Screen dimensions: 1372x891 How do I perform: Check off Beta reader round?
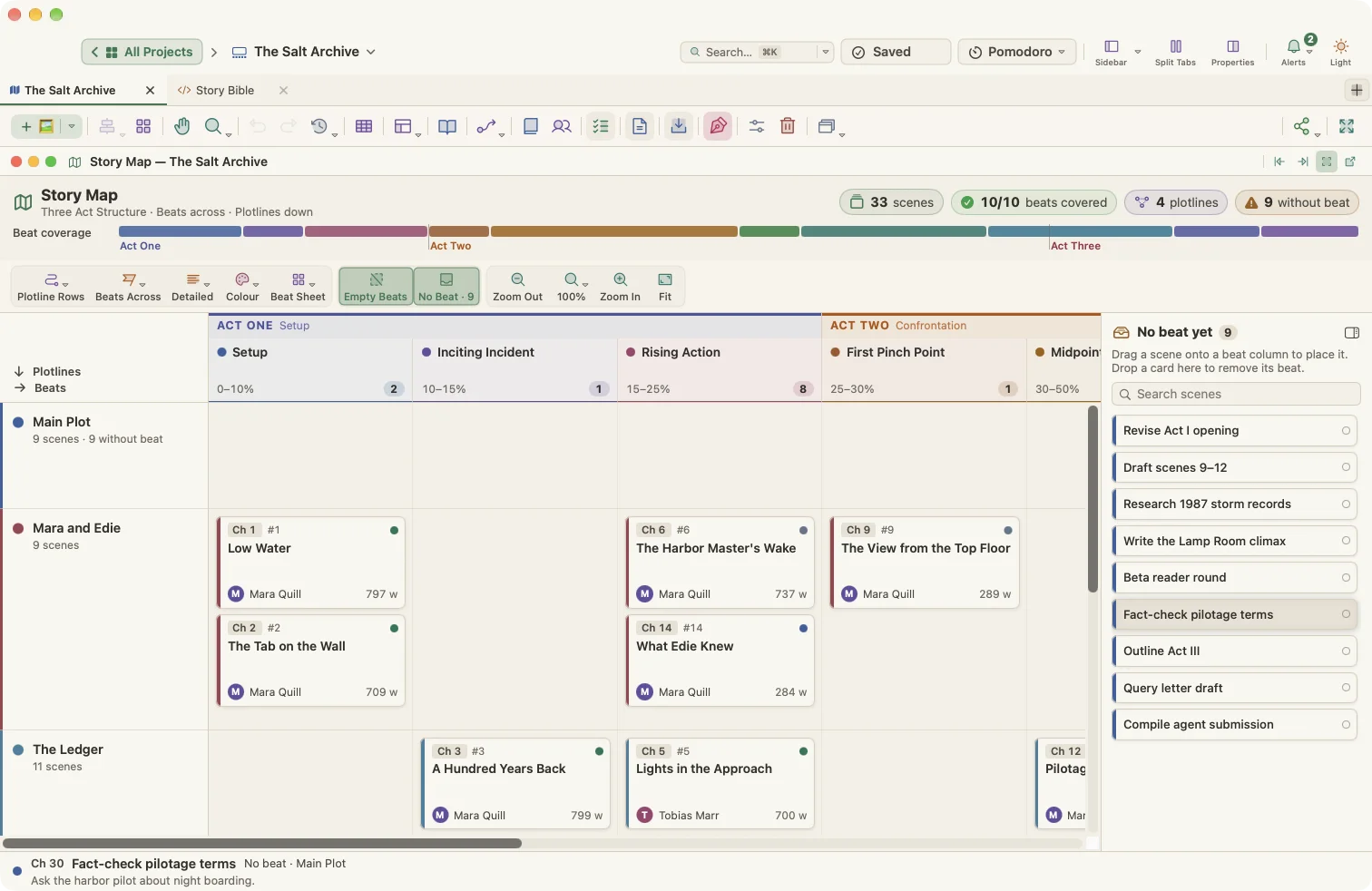coord(1346,578)
